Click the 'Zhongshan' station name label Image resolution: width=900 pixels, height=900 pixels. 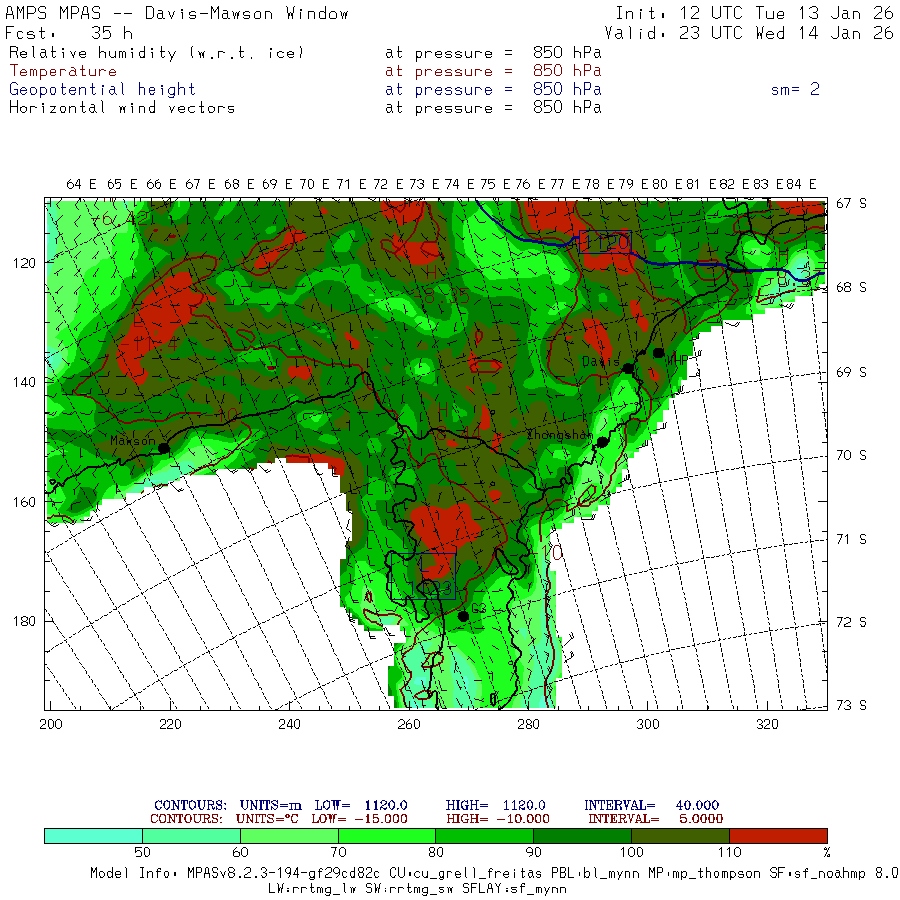[x=560, y=435]
